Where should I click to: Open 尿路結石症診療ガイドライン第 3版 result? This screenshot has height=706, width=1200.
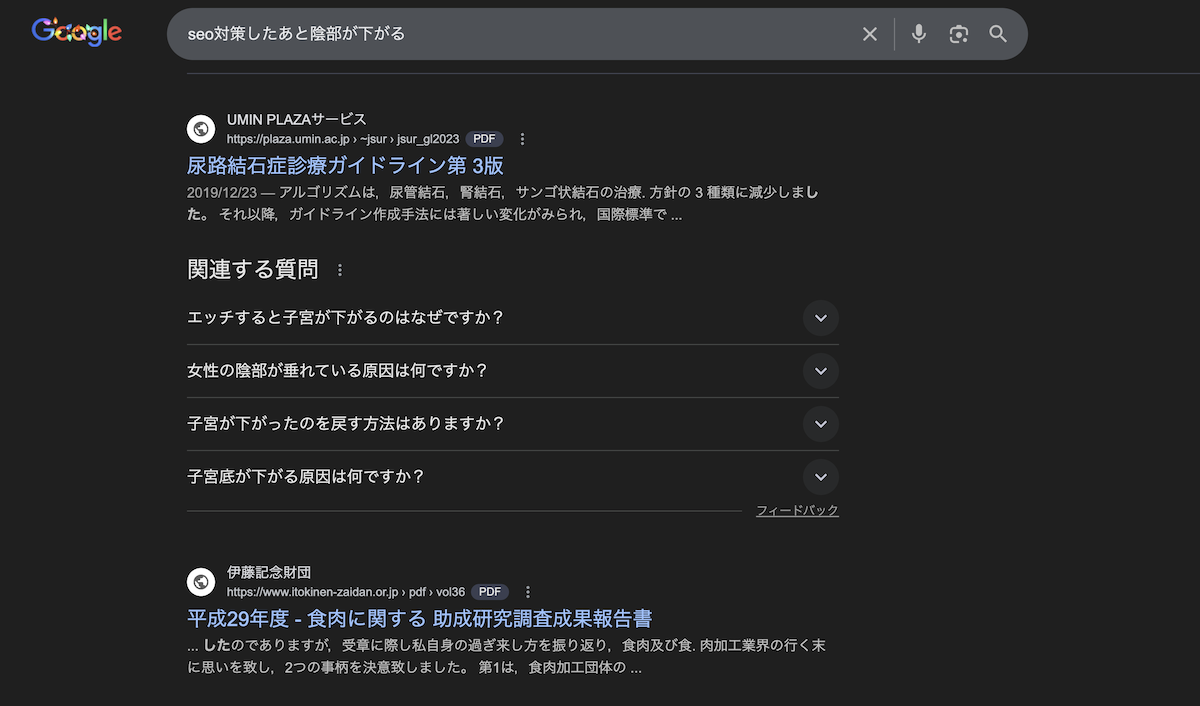(345, 166)
